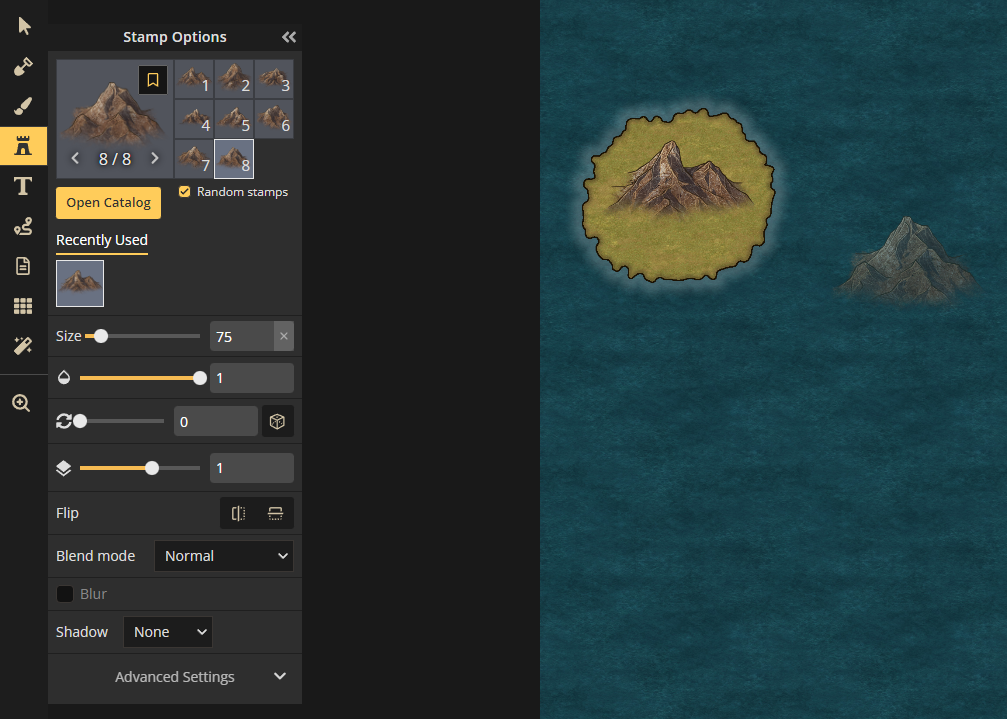This screenshot has height=719, width=1007.
Task: Open the grid tool
Action: pos(23,306)
